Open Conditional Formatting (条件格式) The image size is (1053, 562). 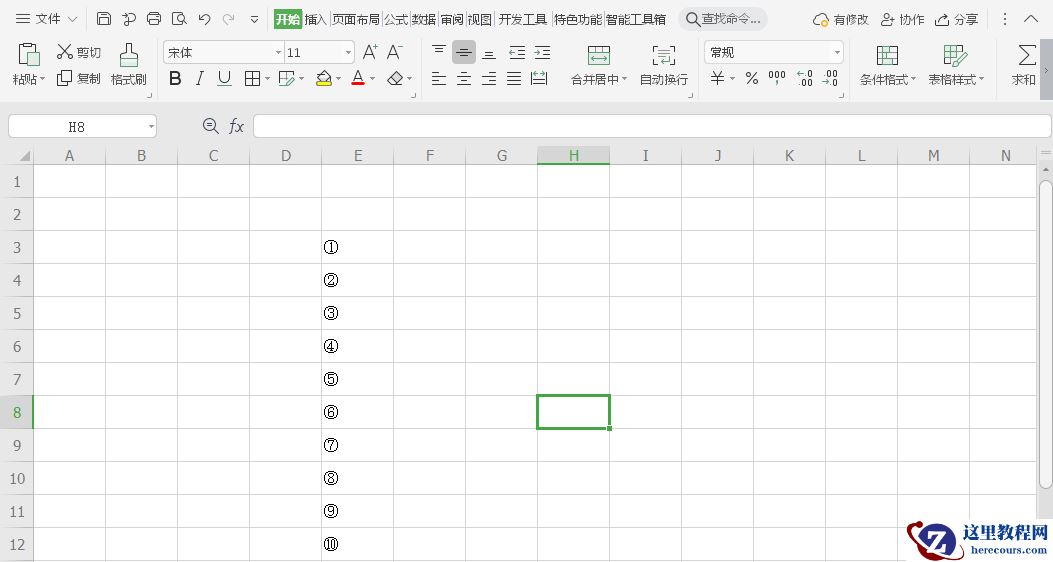(x=887, y=65)
